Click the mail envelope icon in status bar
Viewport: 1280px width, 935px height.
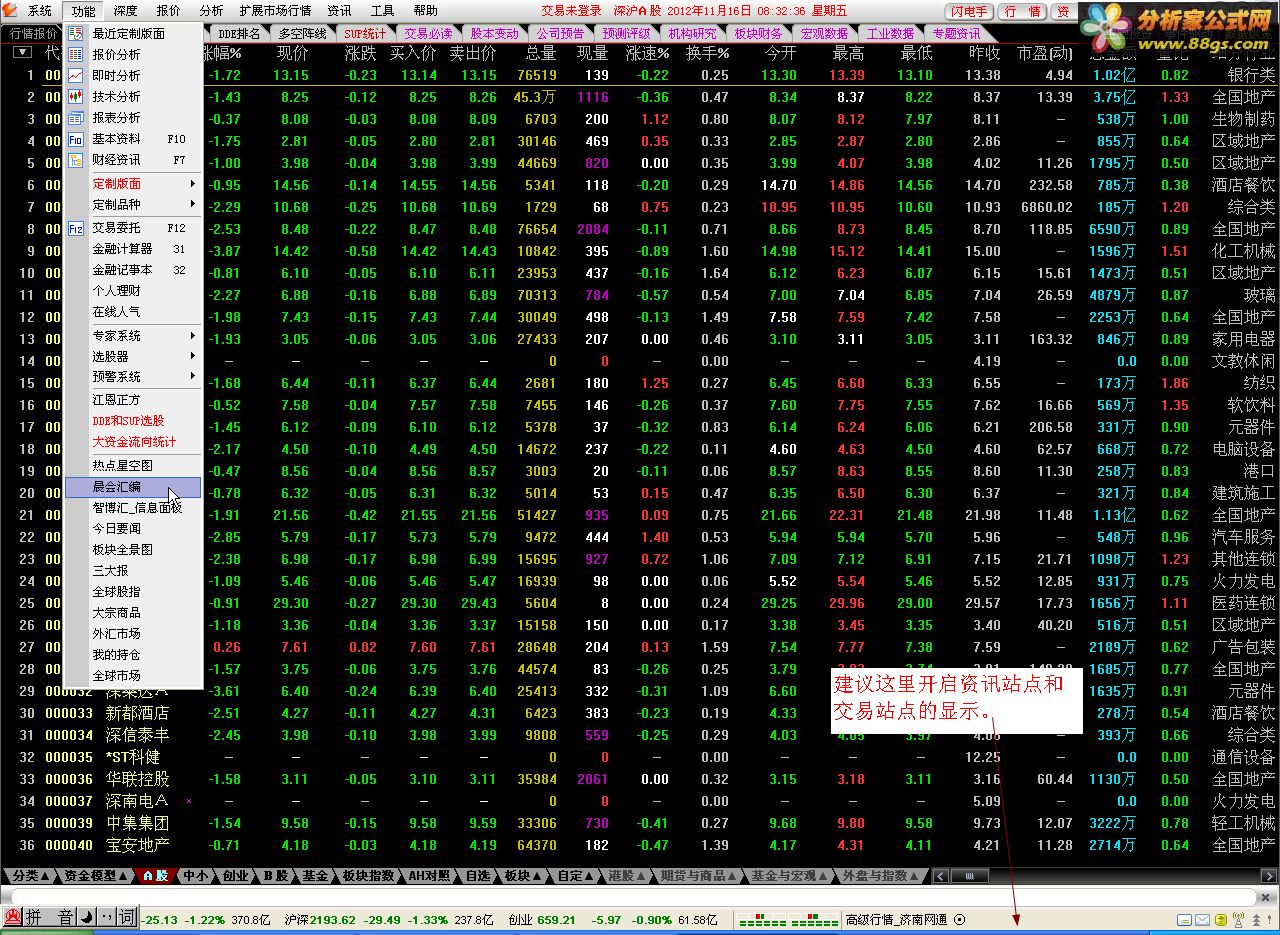point(1203,919)
